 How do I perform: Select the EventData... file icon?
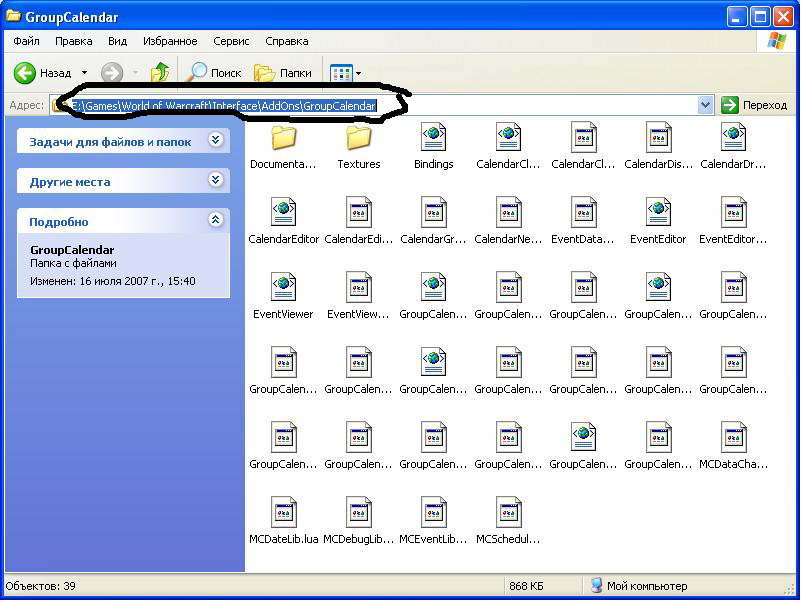(x=583, y=212)
